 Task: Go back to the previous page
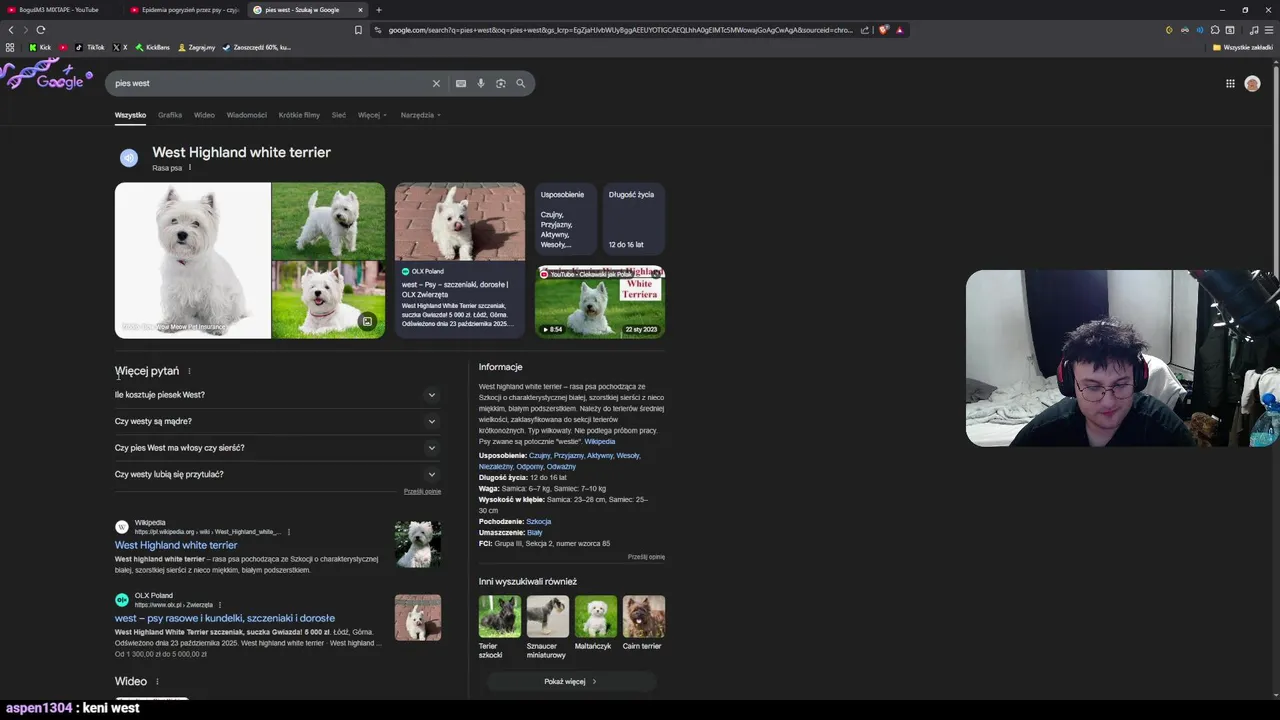[x=11, y=30]
